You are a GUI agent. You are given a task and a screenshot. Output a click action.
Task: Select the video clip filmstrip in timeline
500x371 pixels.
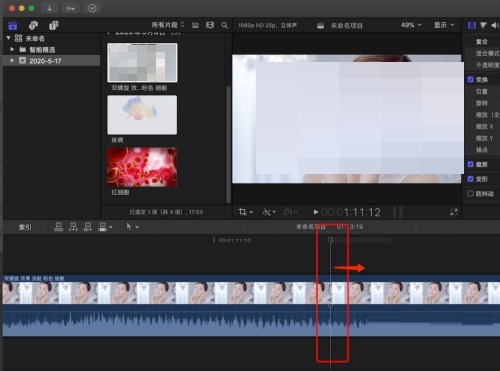click(251, 293)
